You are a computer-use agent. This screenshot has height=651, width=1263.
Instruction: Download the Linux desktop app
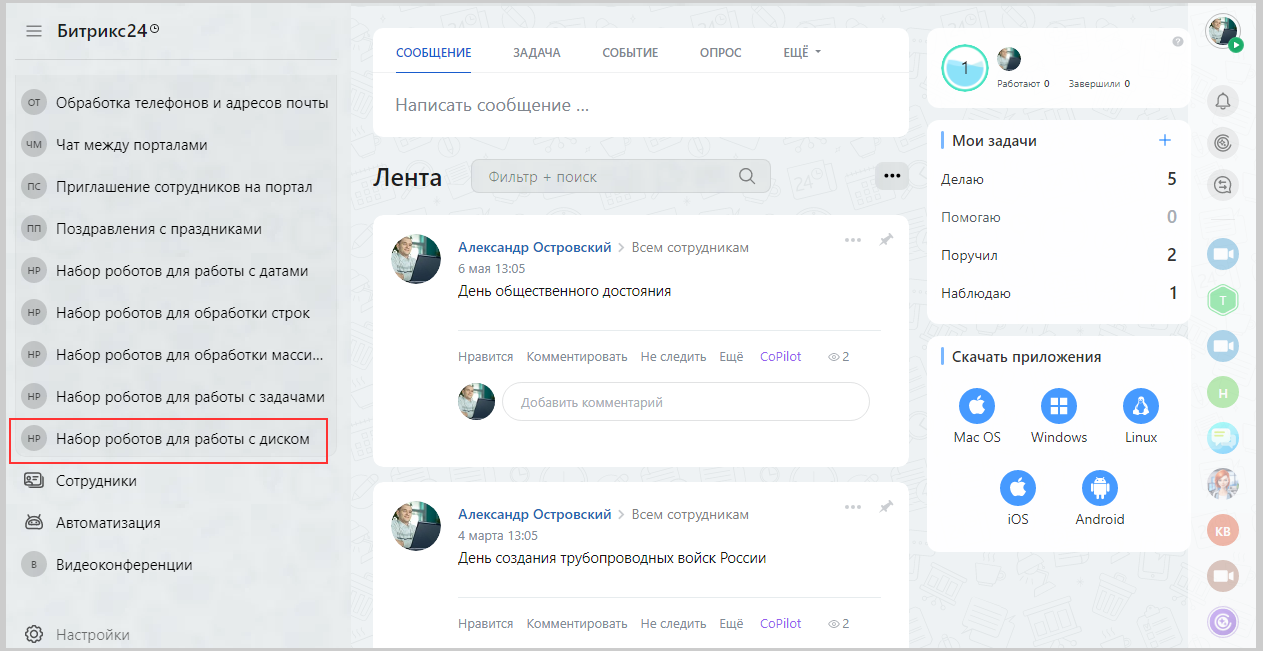[1140, 407]
